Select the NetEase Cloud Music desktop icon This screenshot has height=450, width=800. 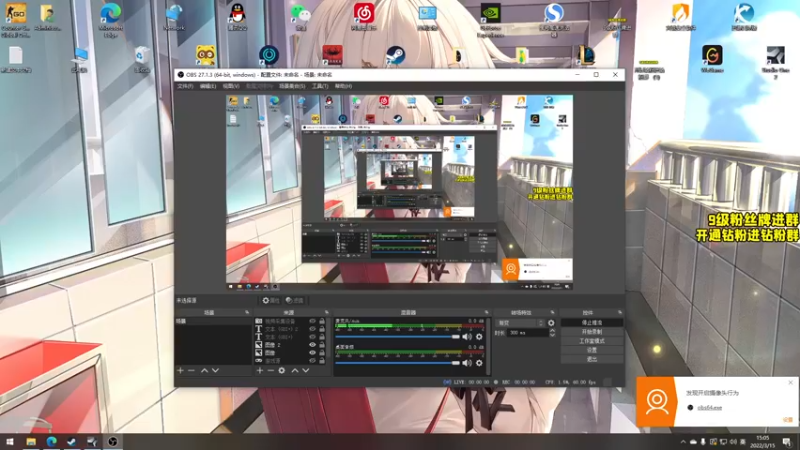364,17
